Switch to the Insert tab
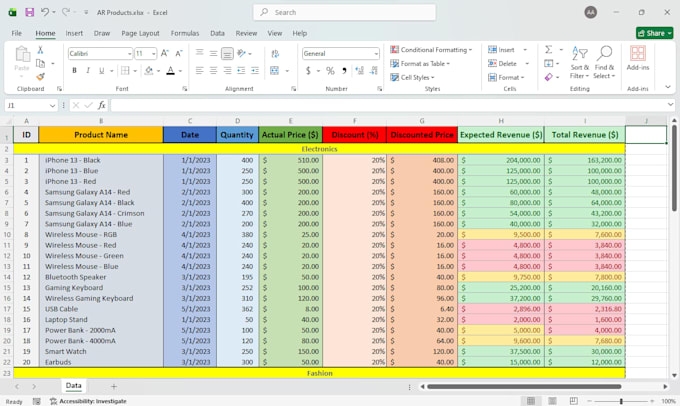 pos(74,33)
